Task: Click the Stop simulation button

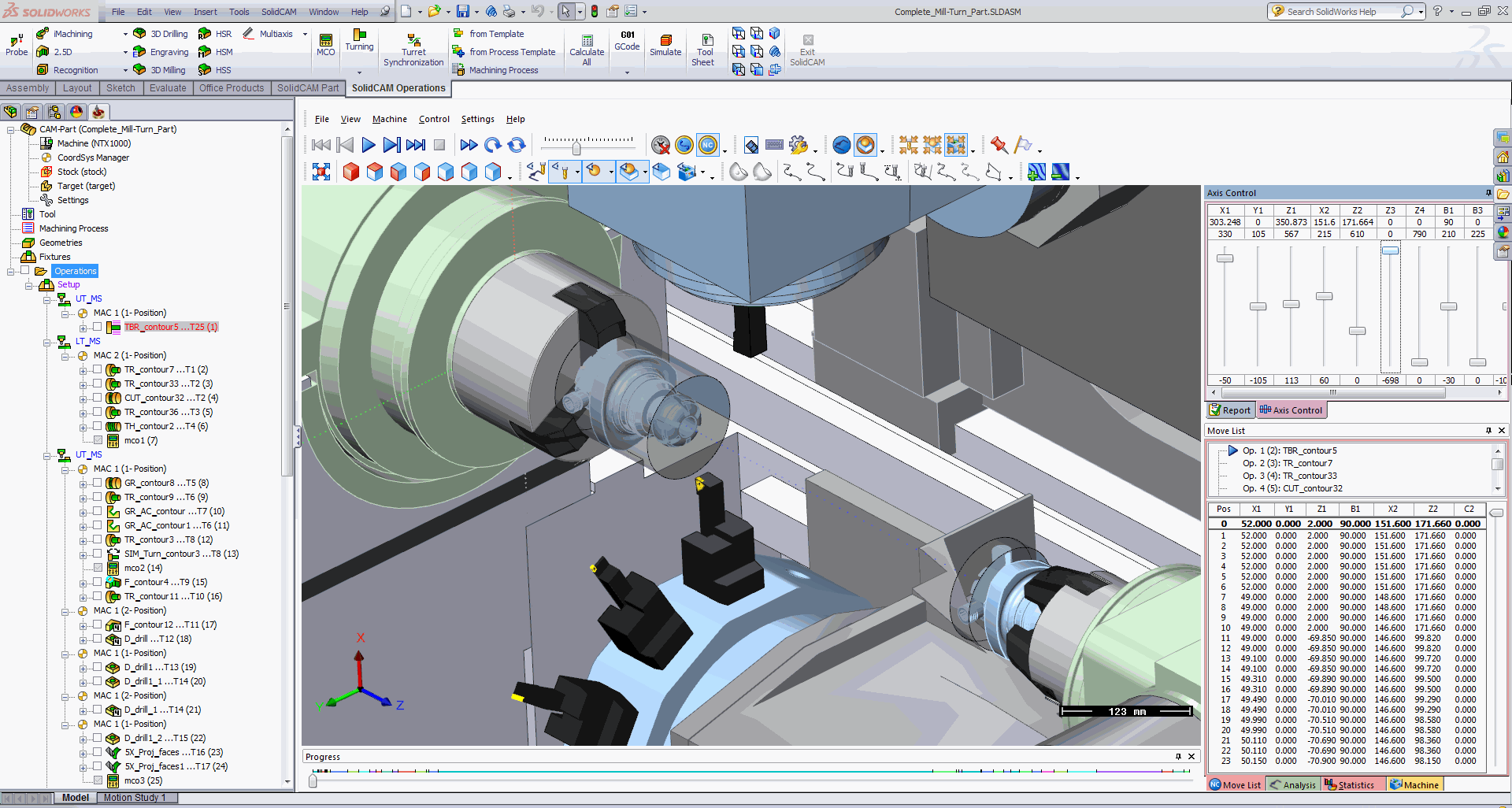Action: [x=439, y=145]
